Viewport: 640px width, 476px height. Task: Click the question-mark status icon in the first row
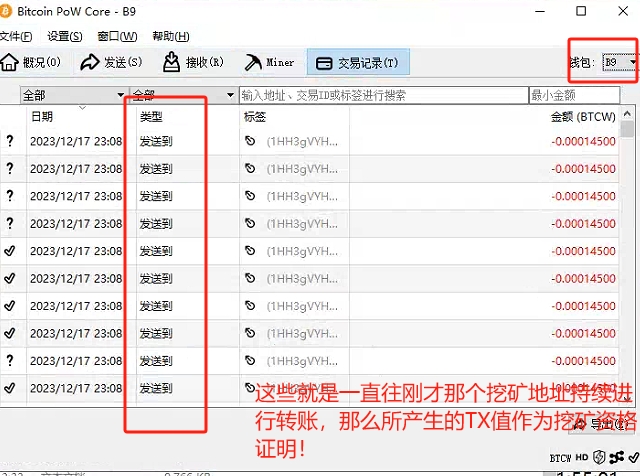pos(10,141)
